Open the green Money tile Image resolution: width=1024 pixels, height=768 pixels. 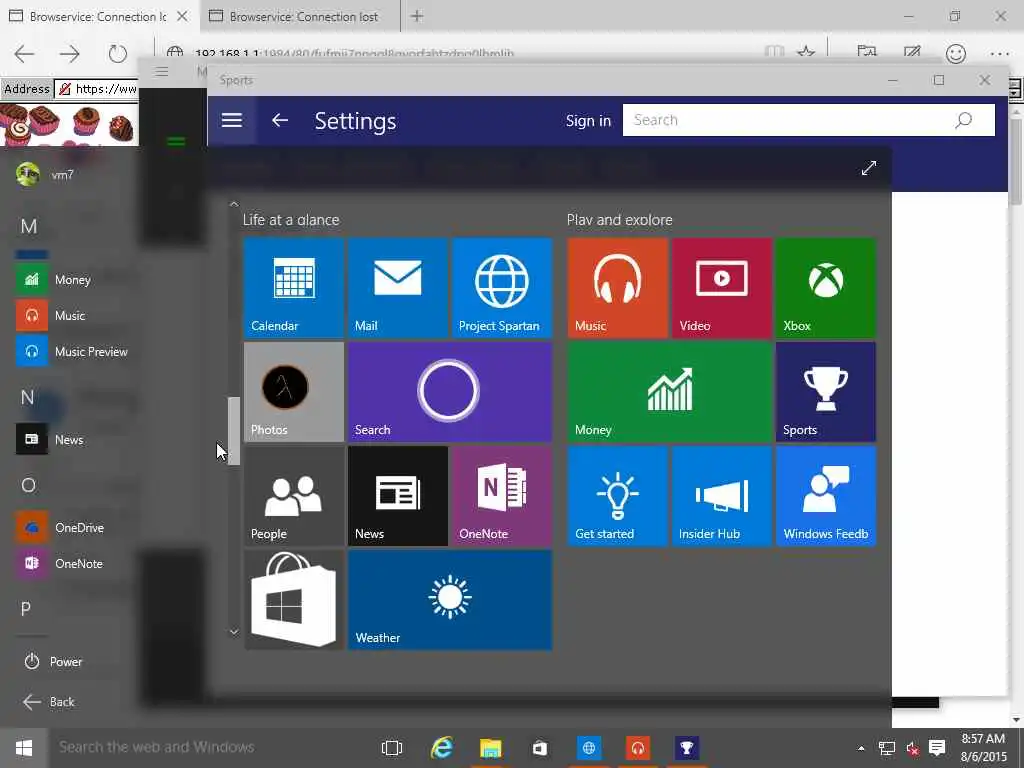tap(670, 392)
